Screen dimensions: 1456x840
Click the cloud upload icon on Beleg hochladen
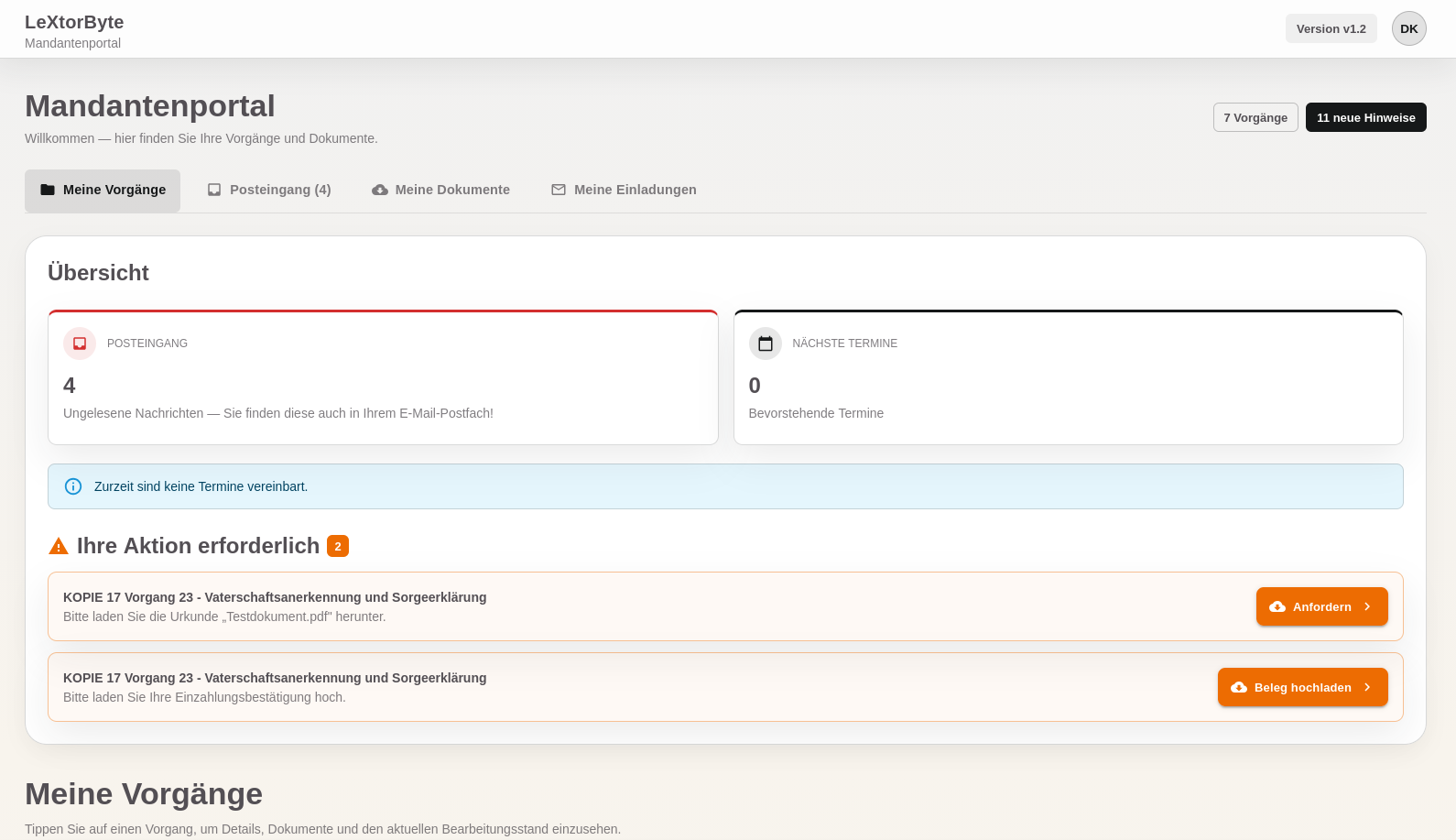[x=1239, y=687]
